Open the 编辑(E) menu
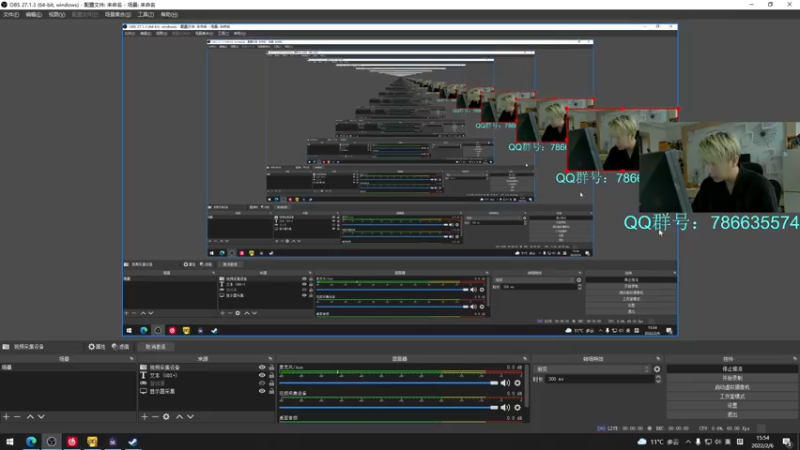Viewport: 800px width, 450px height. pos(33,14)
